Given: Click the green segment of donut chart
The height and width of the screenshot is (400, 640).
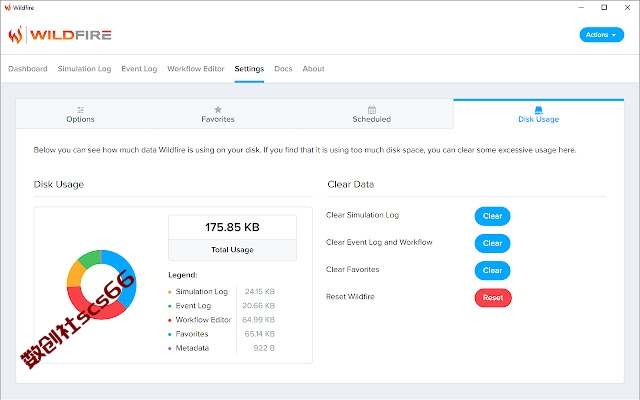Looking at the screenshot, I should [90, 258].
